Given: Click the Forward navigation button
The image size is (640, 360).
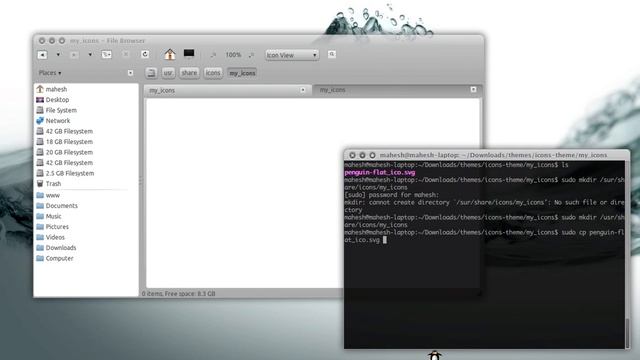Looking at the screenshot, I should pos(74,55).
